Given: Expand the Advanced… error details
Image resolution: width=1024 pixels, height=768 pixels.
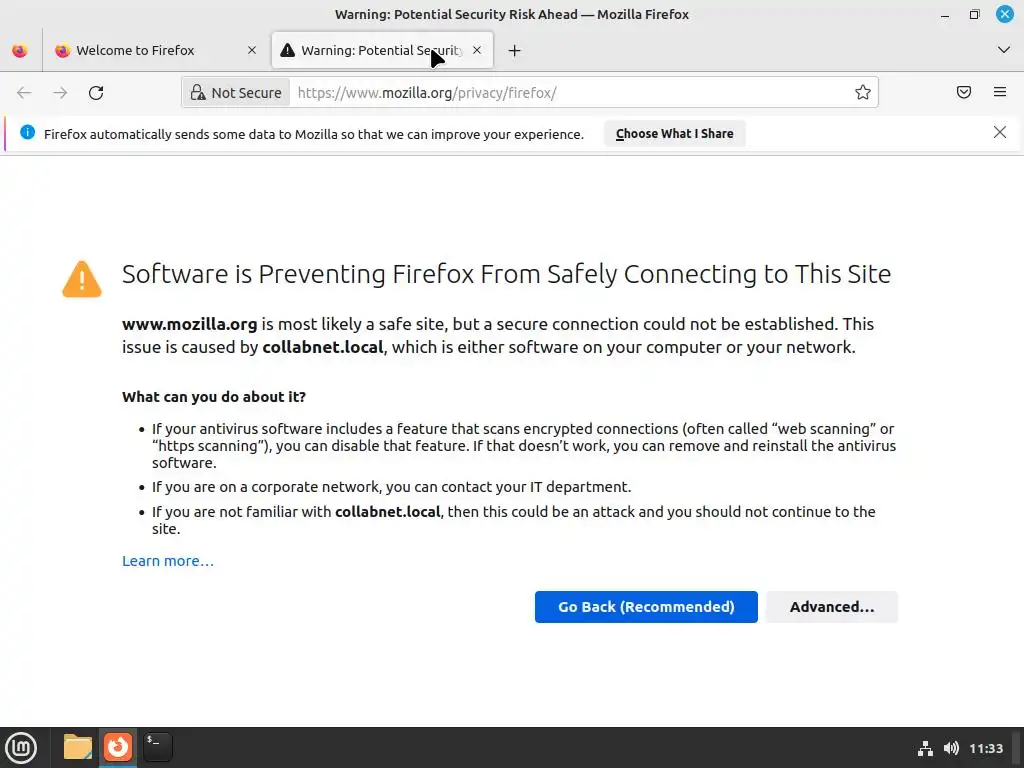Looking at the screenshot, I should (831, 607).
